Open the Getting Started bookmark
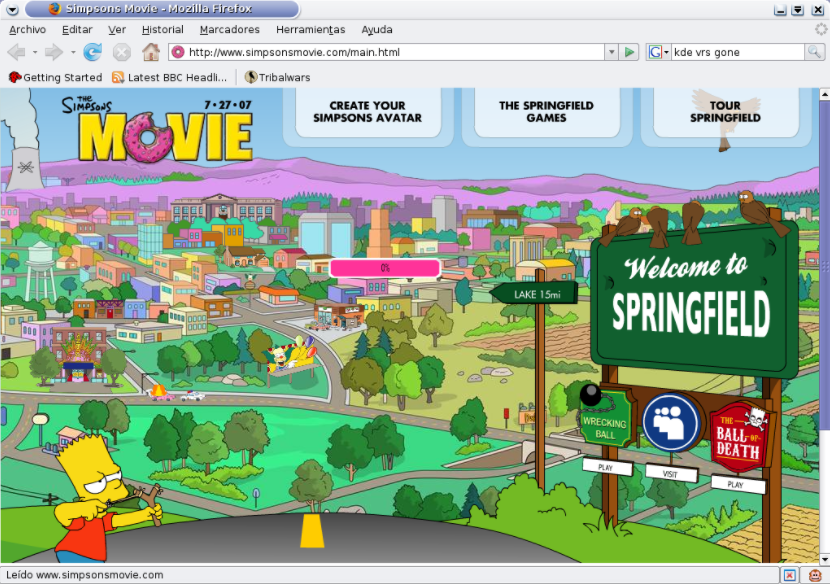The image size is (830, 584). (x=56, y=77)
